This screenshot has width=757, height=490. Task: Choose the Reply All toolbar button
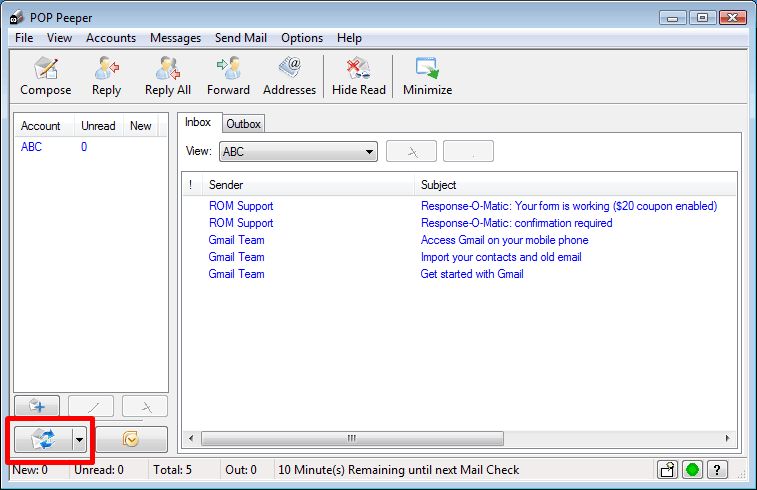coord(168,76)
